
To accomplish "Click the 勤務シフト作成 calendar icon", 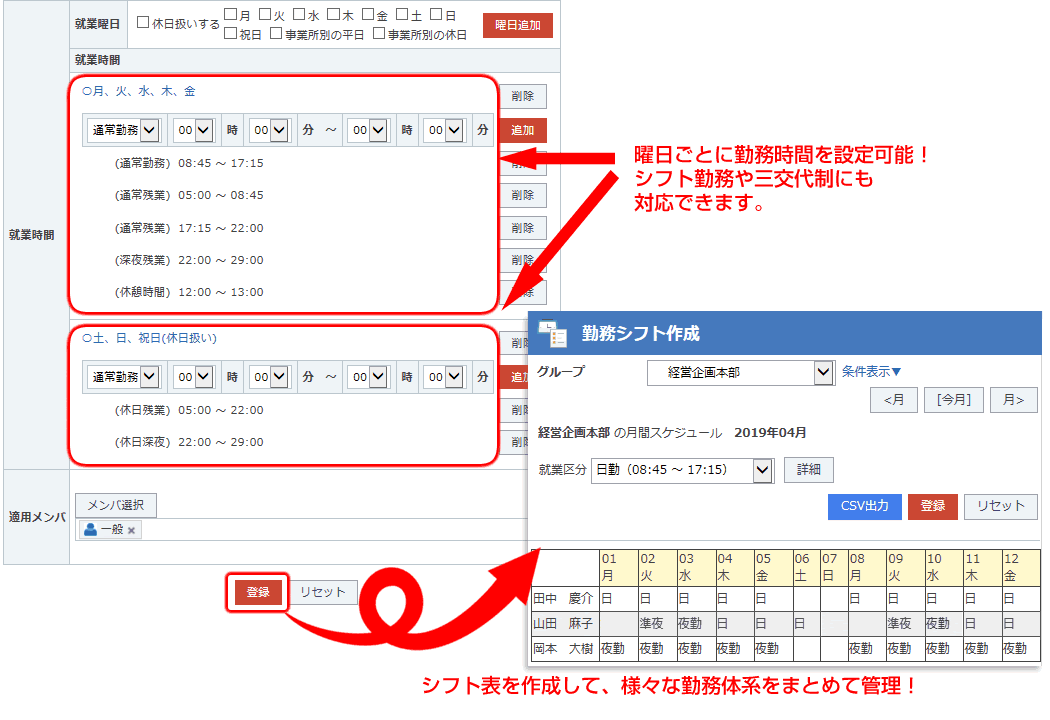I will [x=552, y=333].
